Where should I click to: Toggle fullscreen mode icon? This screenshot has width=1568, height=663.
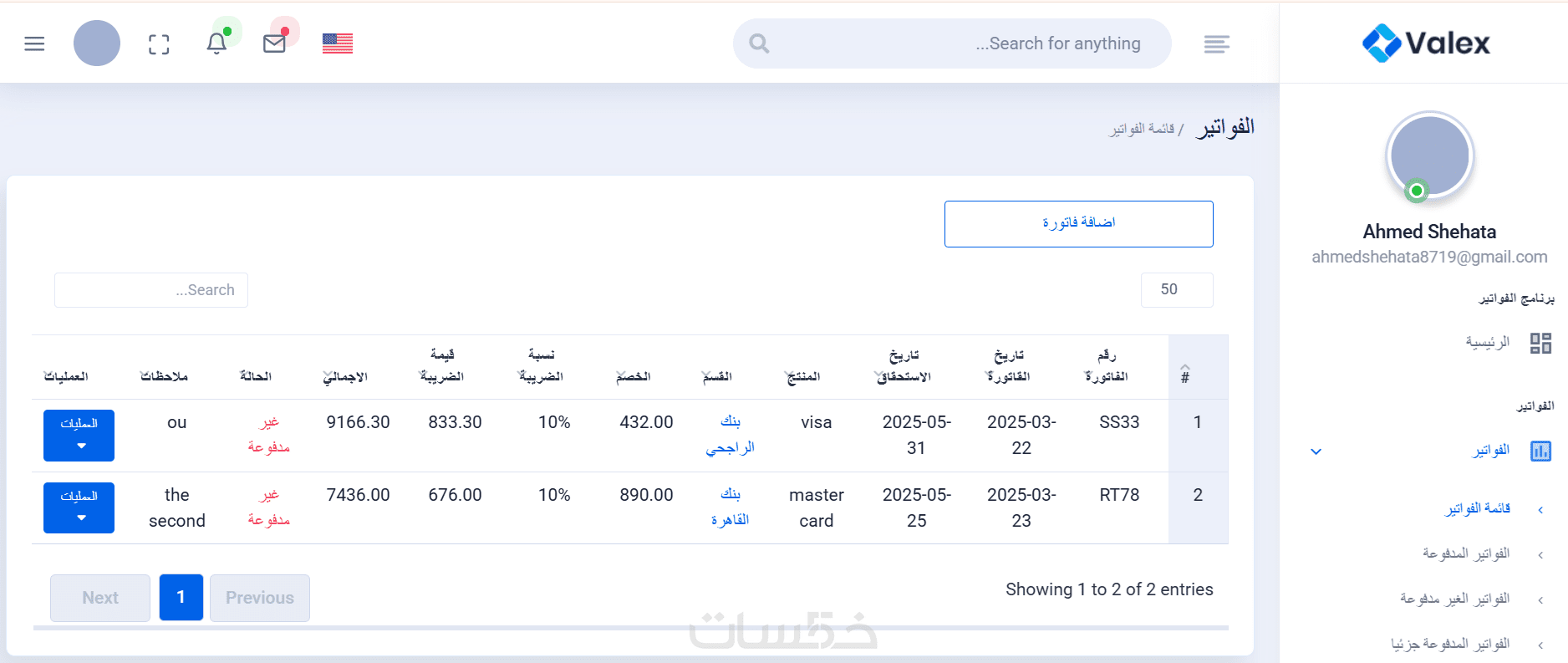159,44
